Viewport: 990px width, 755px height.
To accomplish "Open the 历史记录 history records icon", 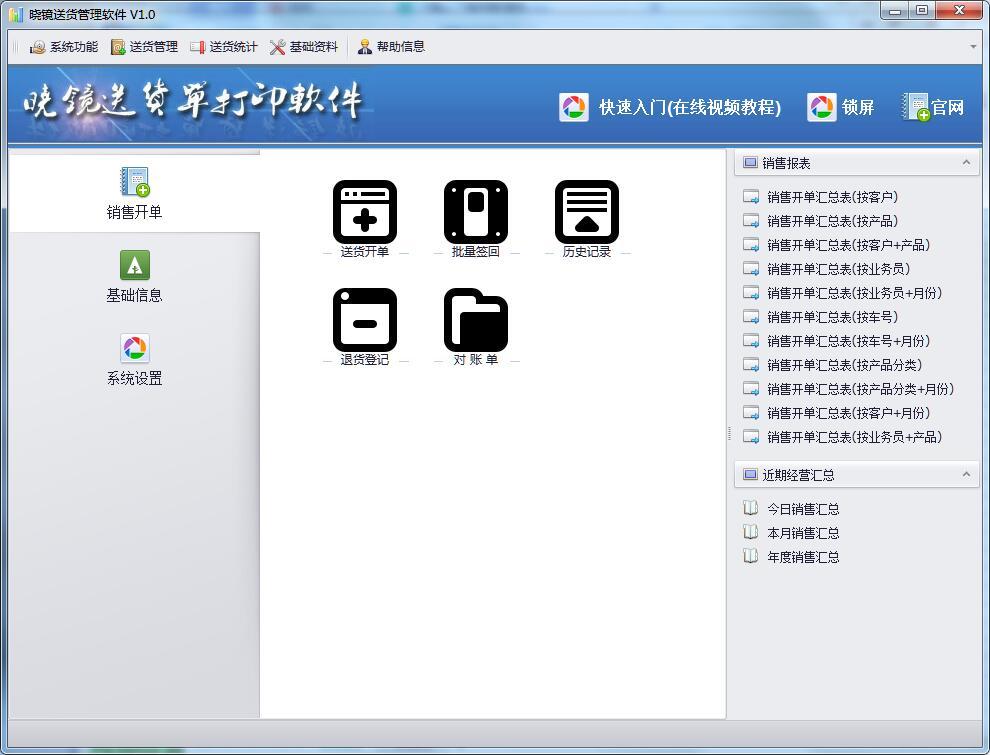I will (x=587, y=212).
